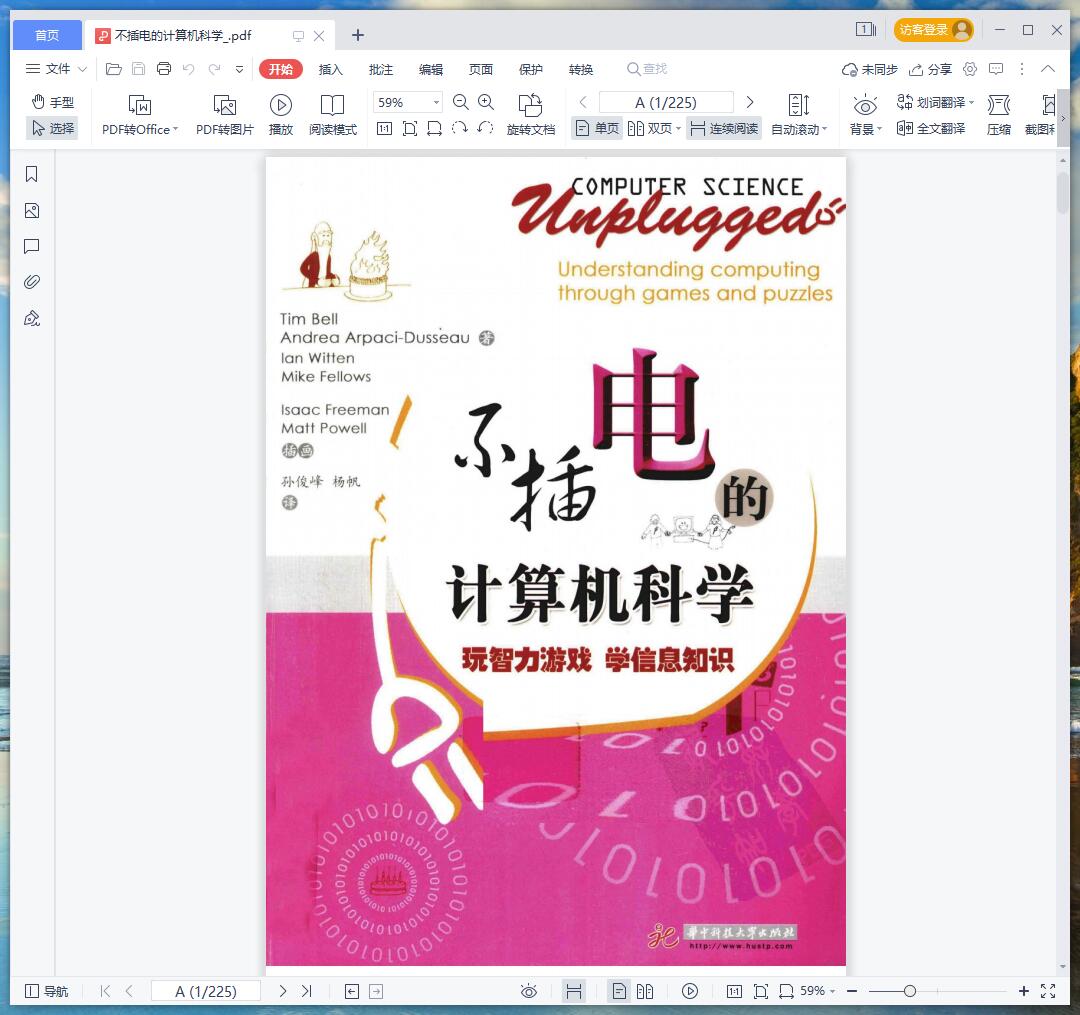Fit width in toolbar
Screen dimensions: 1080x1015
[435, 129]
